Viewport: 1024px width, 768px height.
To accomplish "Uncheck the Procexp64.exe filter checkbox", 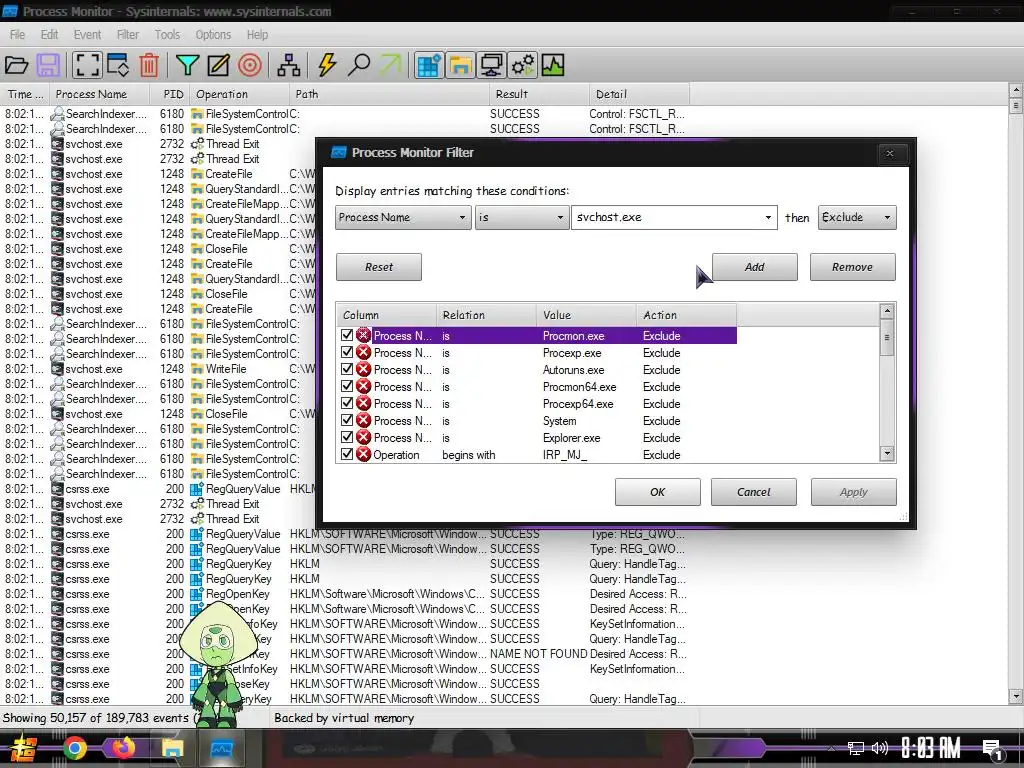I will coord(347,403).
